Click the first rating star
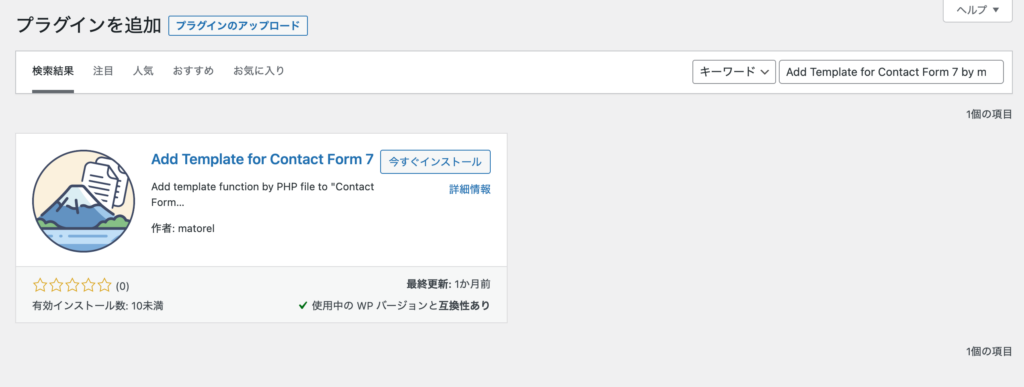1024x387 pixels. pos(40,285)
